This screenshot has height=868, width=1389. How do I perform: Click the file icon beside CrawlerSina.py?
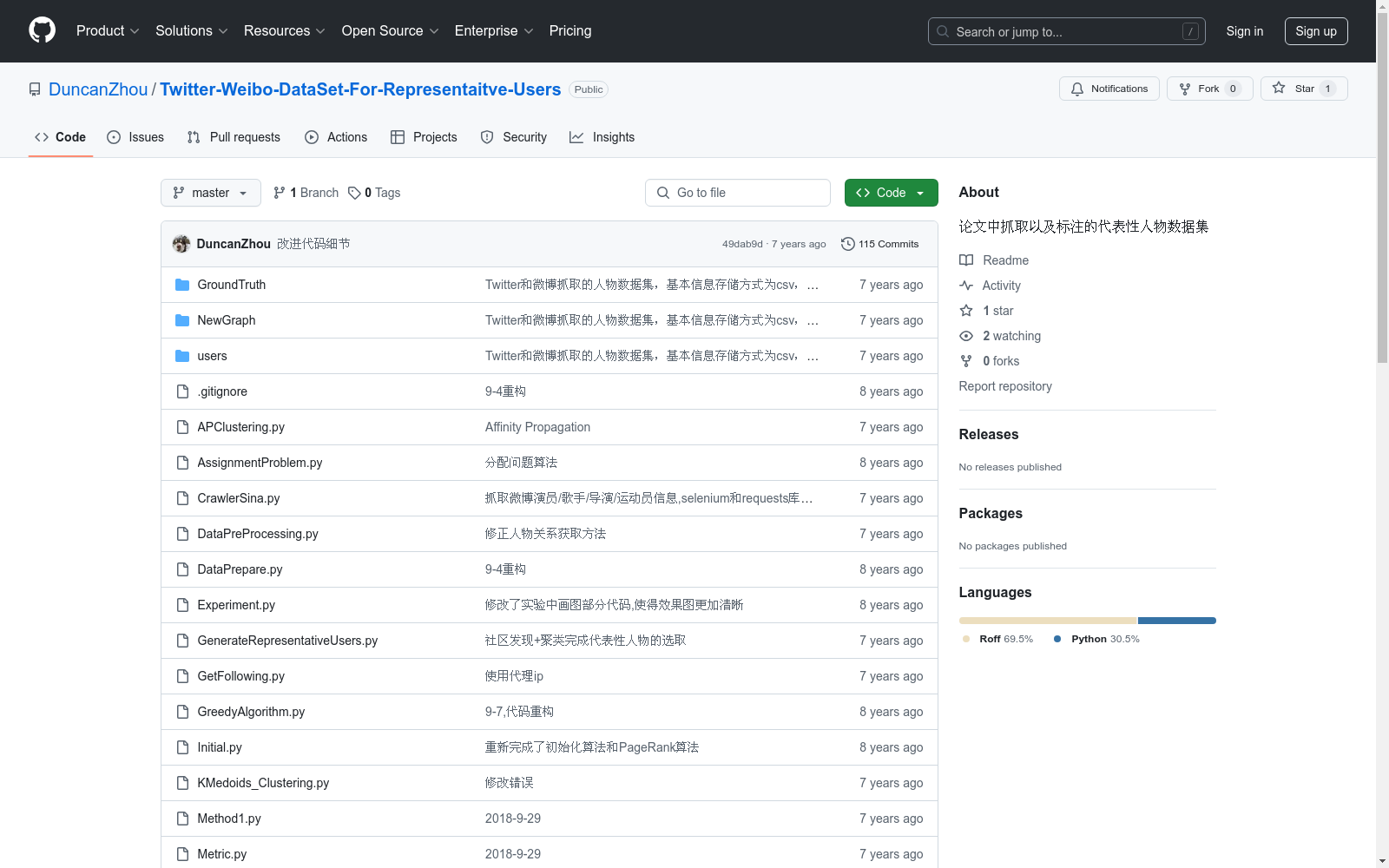(x=182, y=498)
